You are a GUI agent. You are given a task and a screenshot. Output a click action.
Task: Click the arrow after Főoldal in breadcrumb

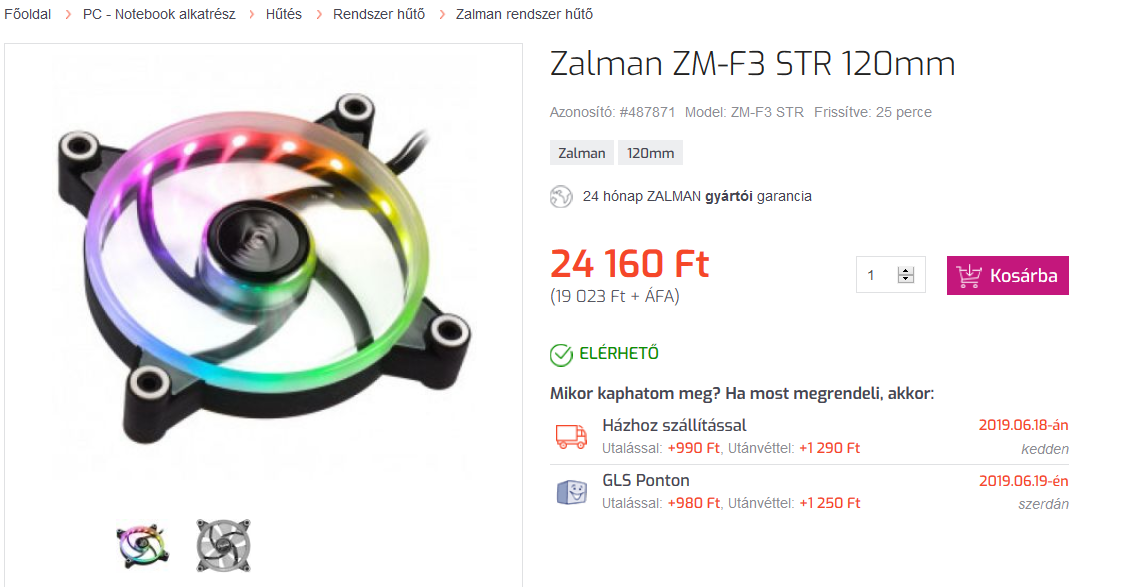click(x=67, y=15)
